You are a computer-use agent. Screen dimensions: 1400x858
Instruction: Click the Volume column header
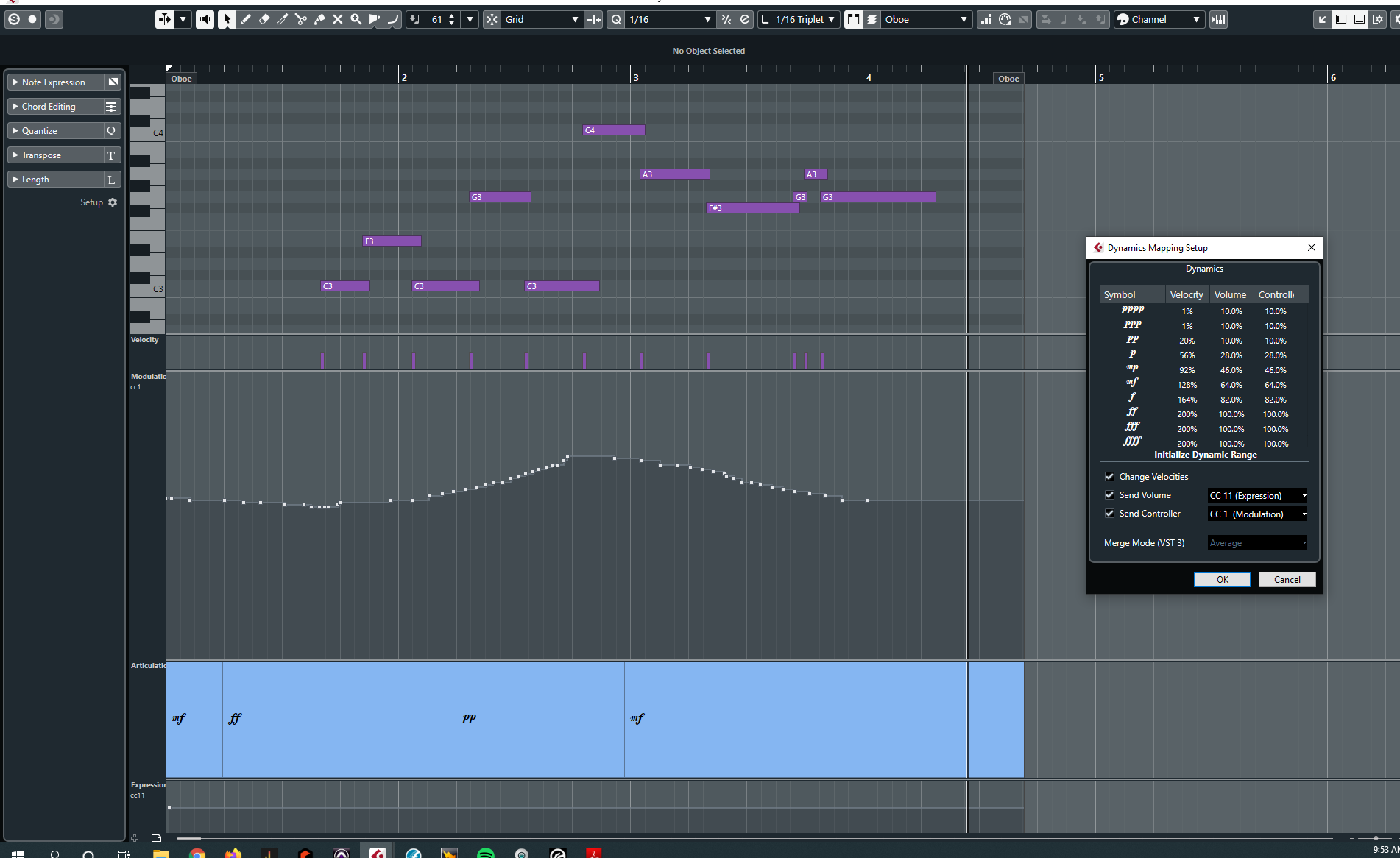tap(1230, 294)
